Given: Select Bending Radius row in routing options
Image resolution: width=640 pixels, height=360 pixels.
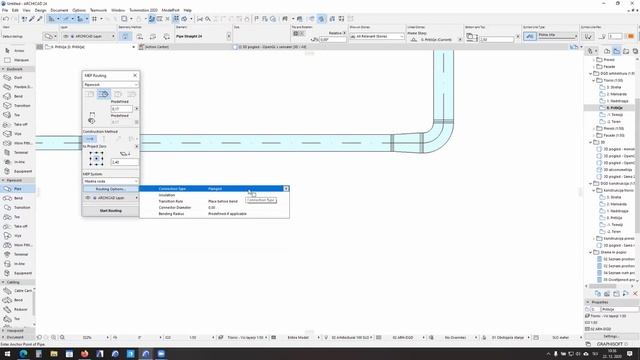Looking at the screenshot, I should coord(214,214).
